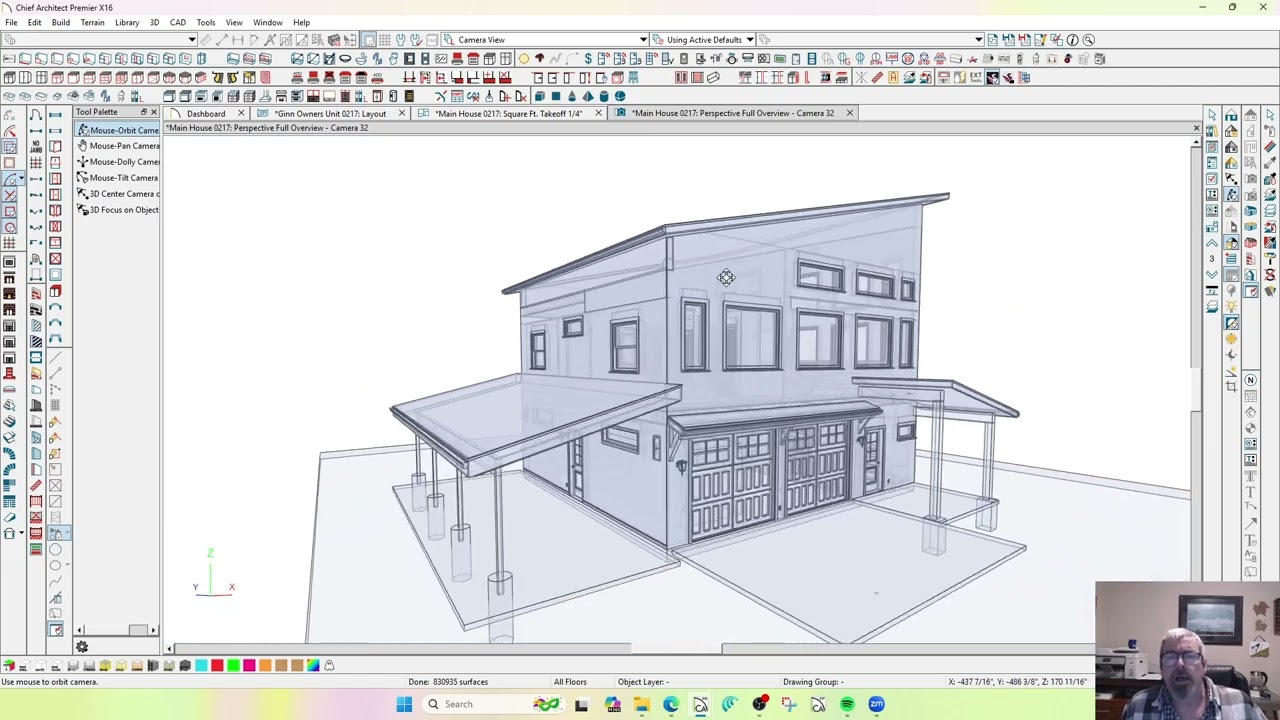
Task: Select the cone primitive shape icon
Action: [x=572, y=96]
